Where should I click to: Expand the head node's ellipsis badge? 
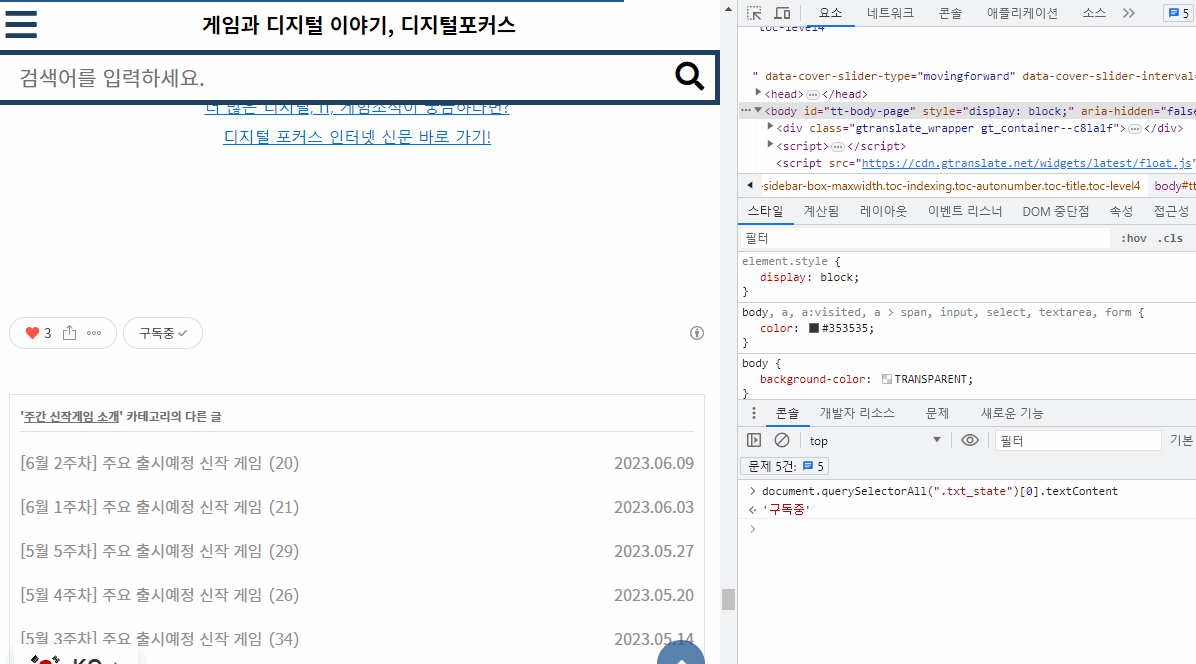point(812,95)
